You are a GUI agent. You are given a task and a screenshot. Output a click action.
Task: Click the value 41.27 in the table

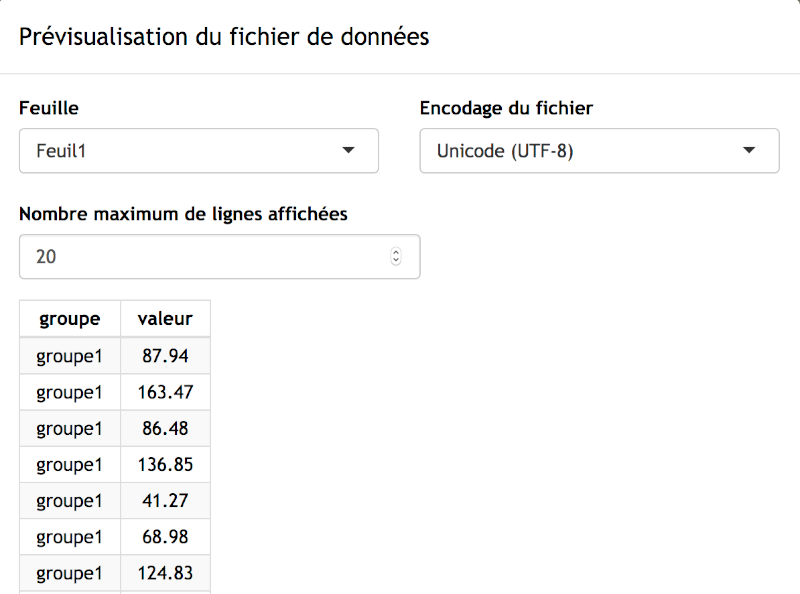(165, 500)
